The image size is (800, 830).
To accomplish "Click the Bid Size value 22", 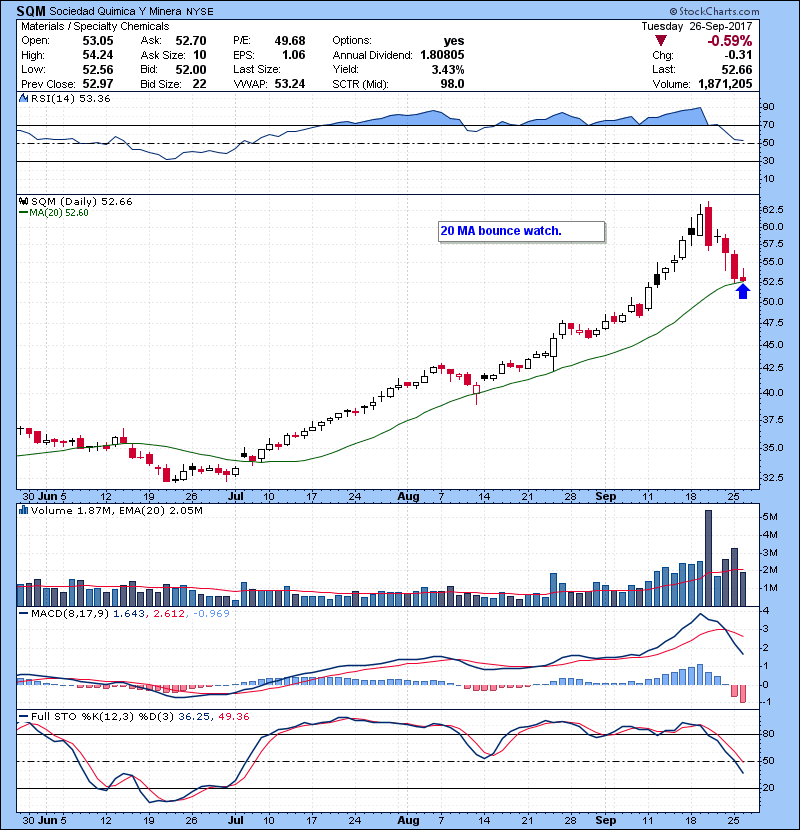I will [199, 84].
